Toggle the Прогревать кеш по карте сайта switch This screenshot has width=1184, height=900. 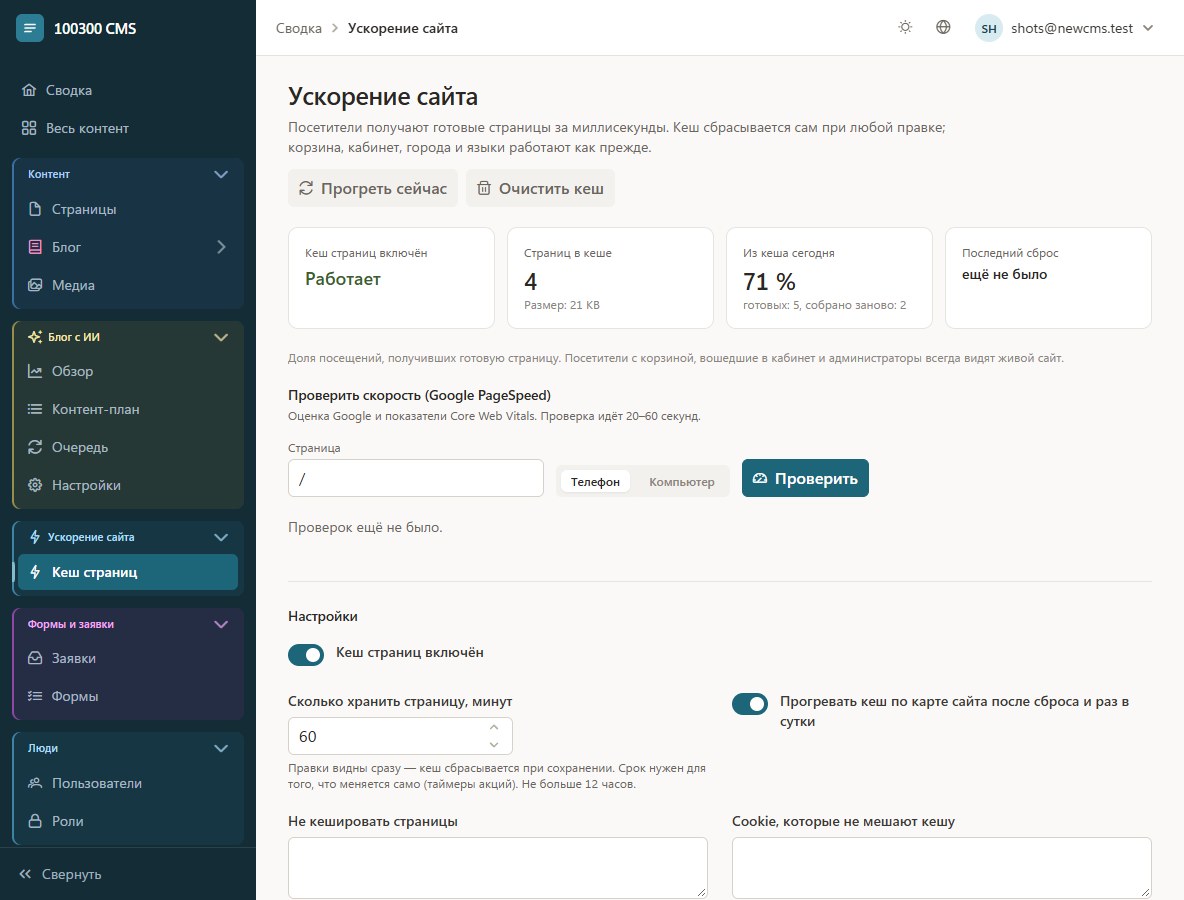click(750, 703)
